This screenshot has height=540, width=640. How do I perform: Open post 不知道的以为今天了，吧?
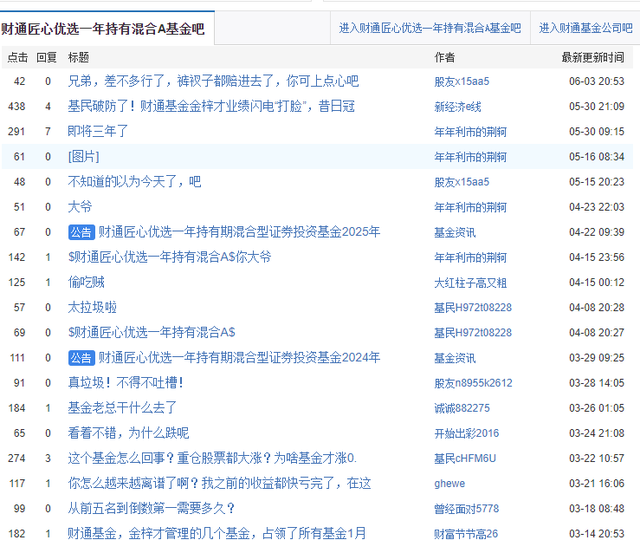click(x=134, y=182)
